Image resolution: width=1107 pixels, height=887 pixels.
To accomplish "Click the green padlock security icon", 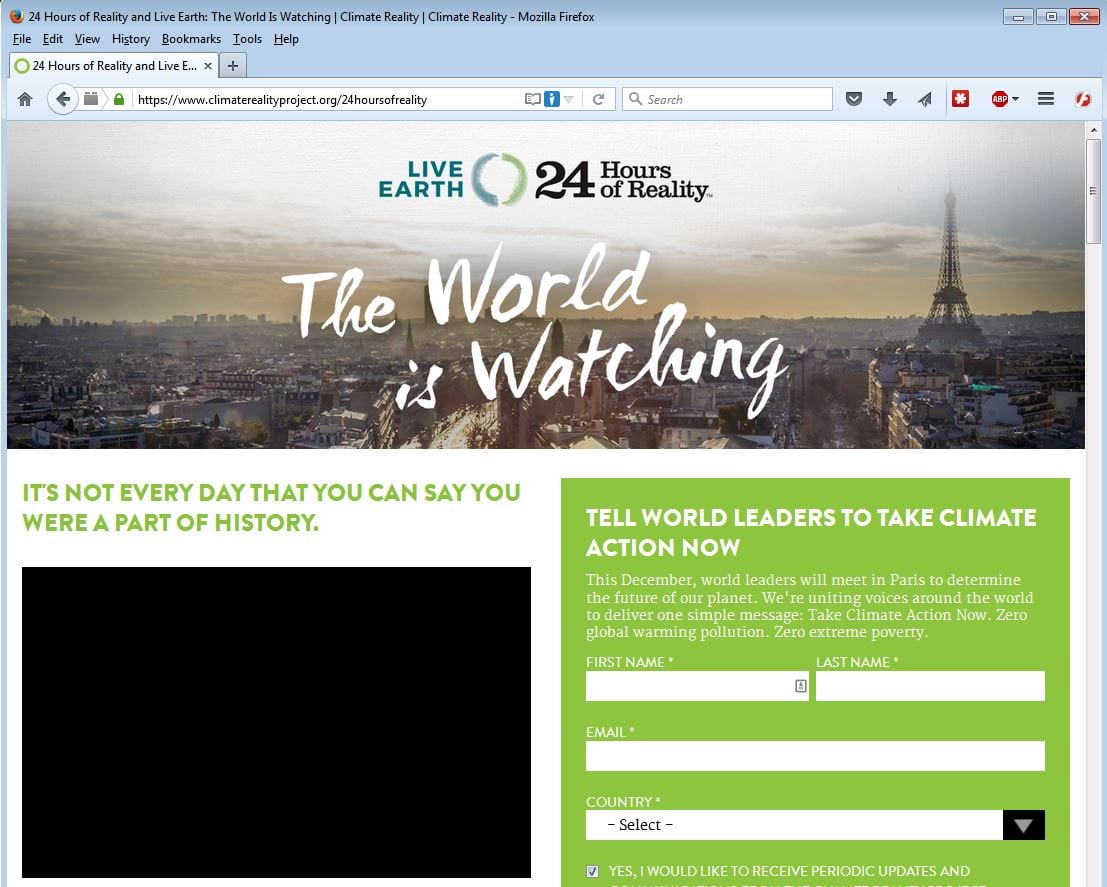I will pos(119,99).
